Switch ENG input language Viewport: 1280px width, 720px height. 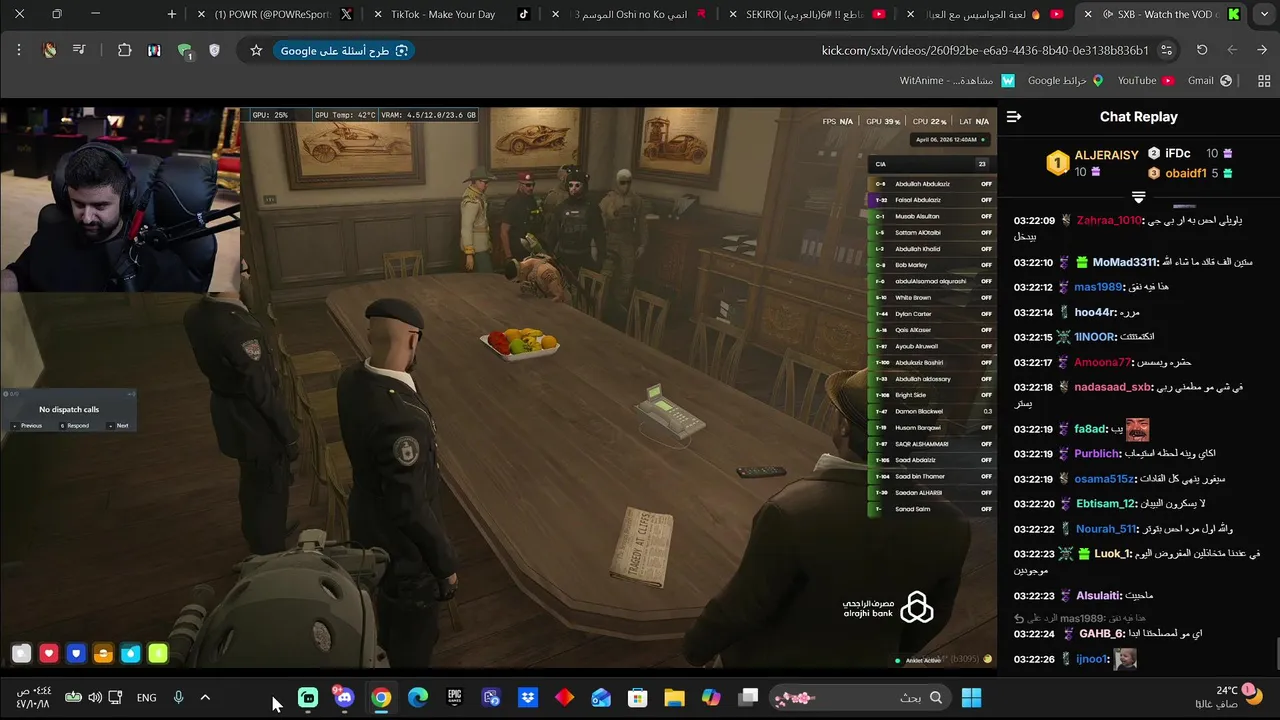147,697
